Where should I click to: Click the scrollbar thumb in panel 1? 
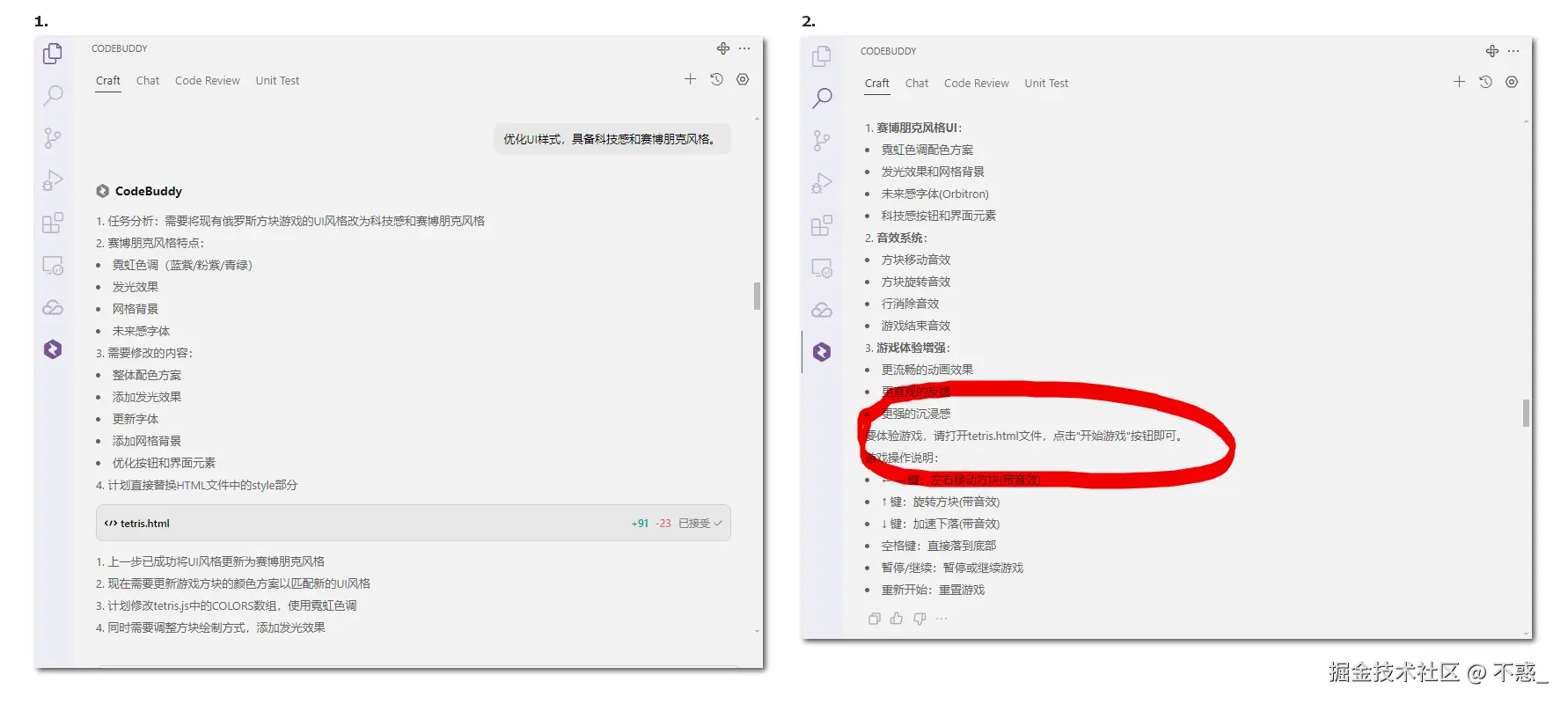(757, 296)
